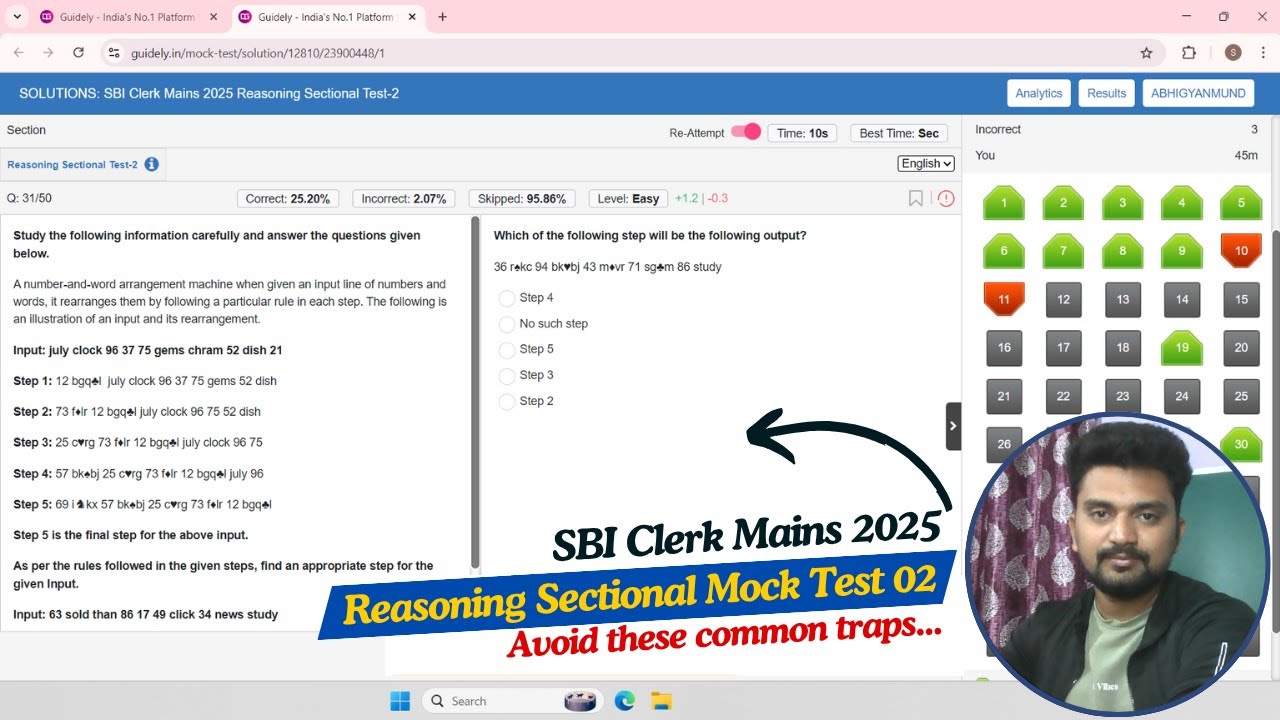Screen dimensions: 1280x720
Task: Report question with red alert icon
Action: (946, 198)
